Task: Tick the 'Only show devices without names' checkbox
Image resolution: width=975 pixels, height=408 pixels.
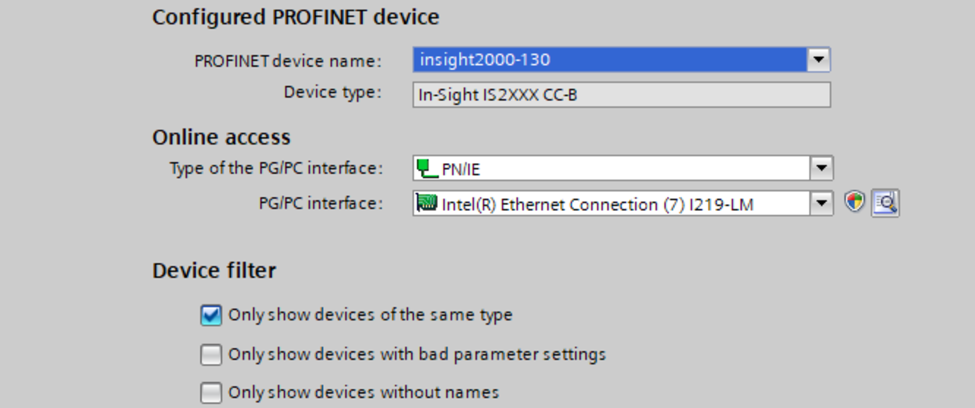Action: point(211,392)
